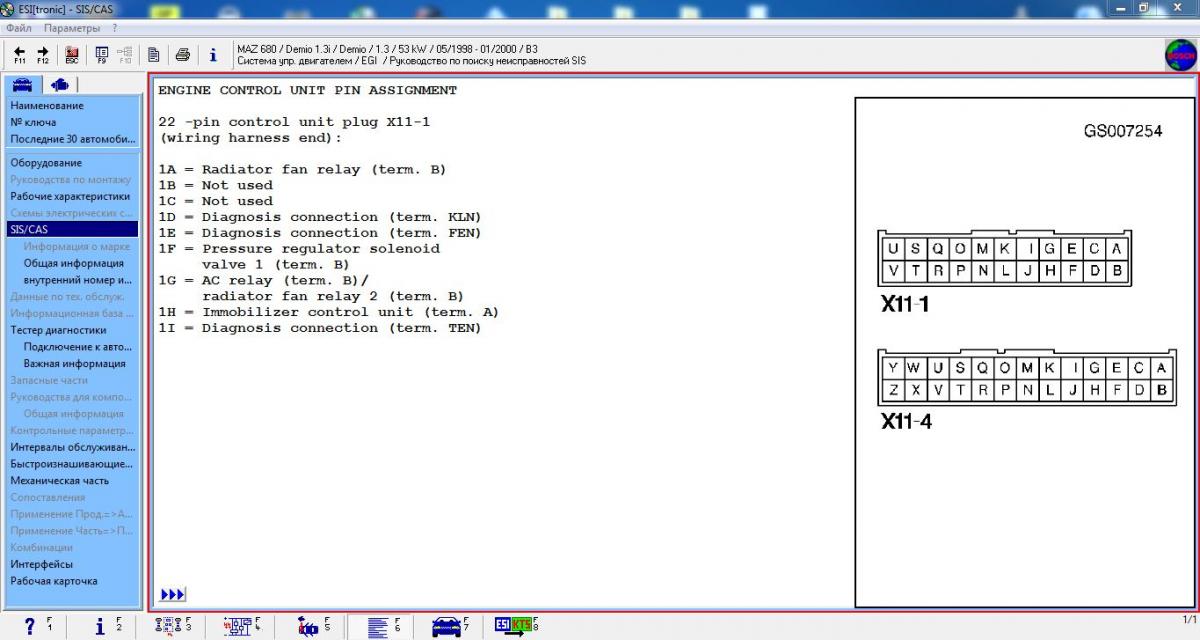This screenshot has height=640, width=1200.
Task: Click the 1D Diagnosis connection KLN line
Action: 320,217
